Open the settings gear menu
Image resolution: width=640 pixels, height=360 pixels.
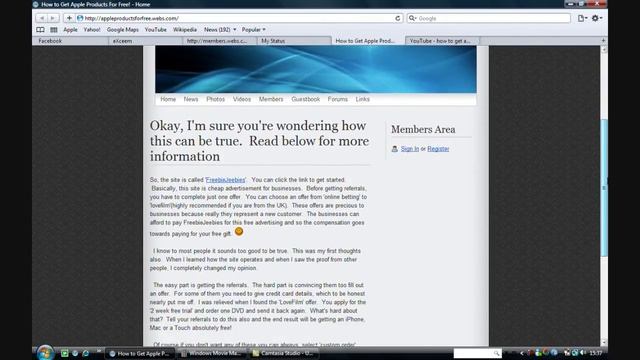pos(596,18)
